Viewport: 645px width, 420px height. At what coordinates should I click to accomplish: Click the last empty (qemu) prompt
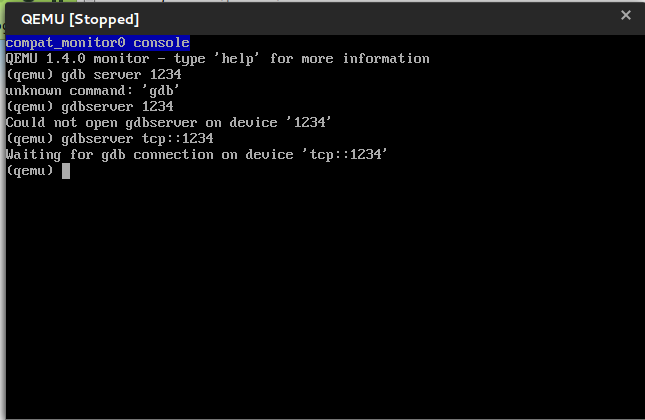[30, 171]
